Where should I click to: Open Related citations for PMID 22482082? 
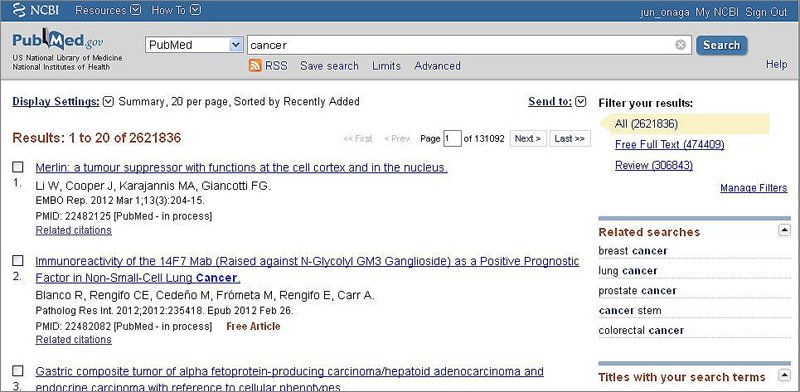point(73,339)
